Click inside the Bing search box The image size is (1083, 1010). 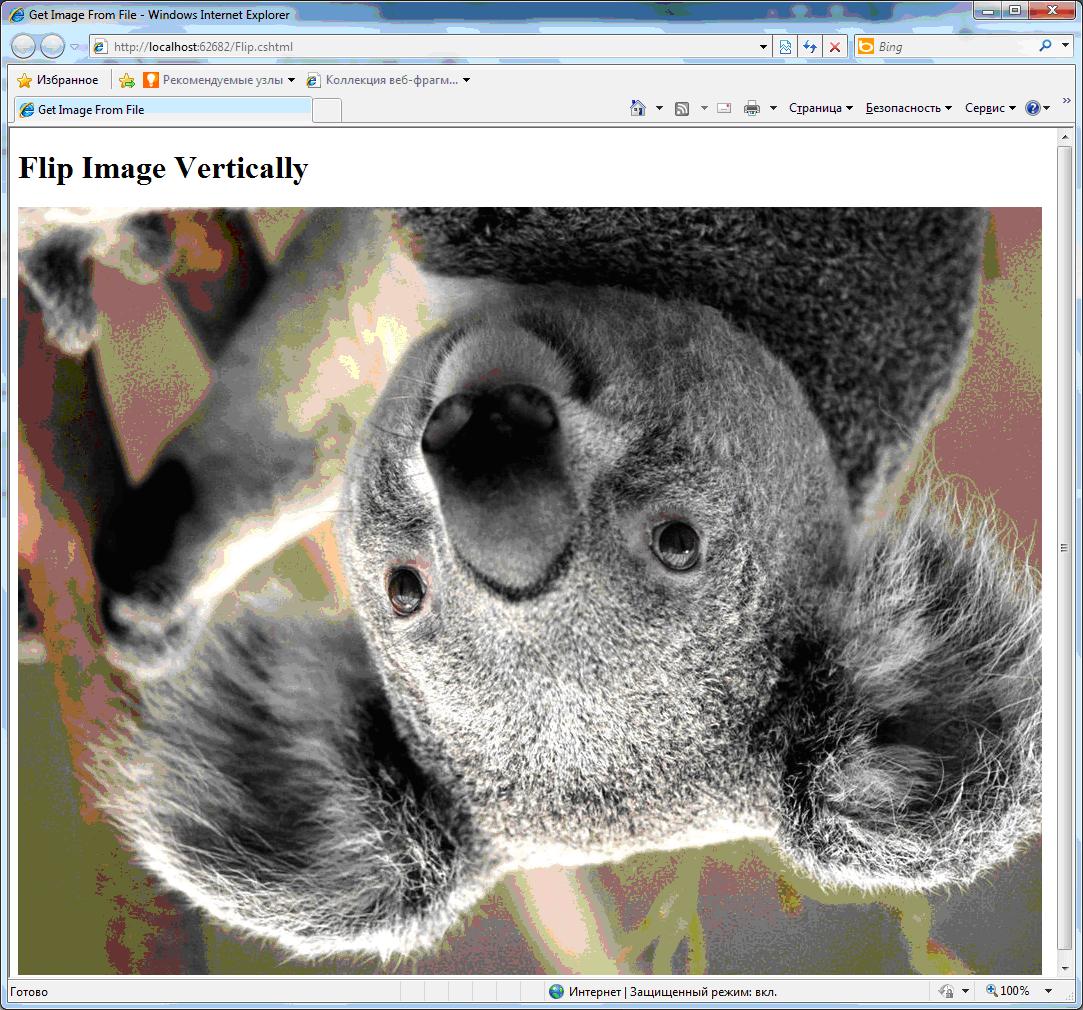[955, 47]
